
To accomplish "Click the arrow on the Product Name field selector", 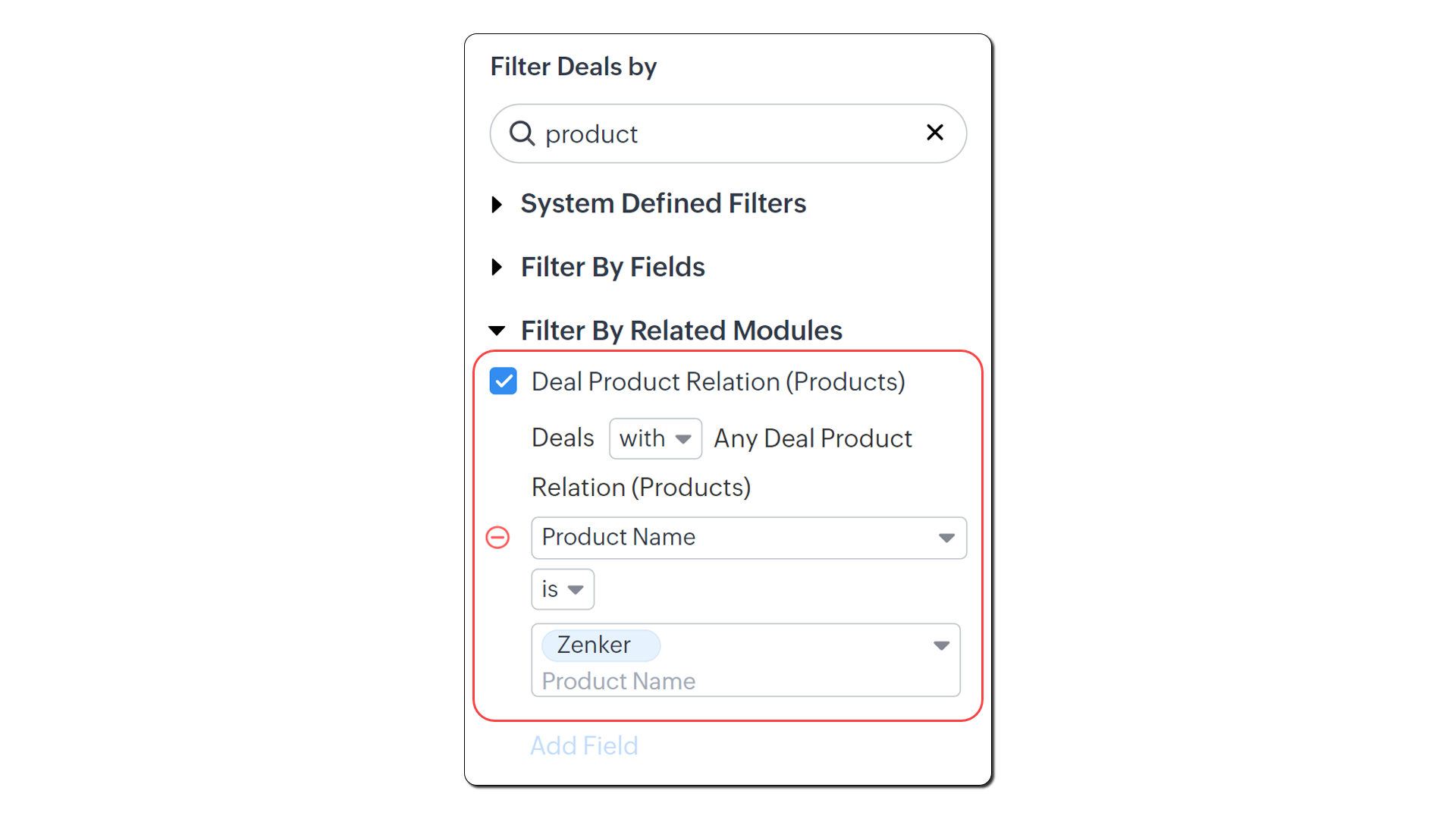I will tap(946, 538).
